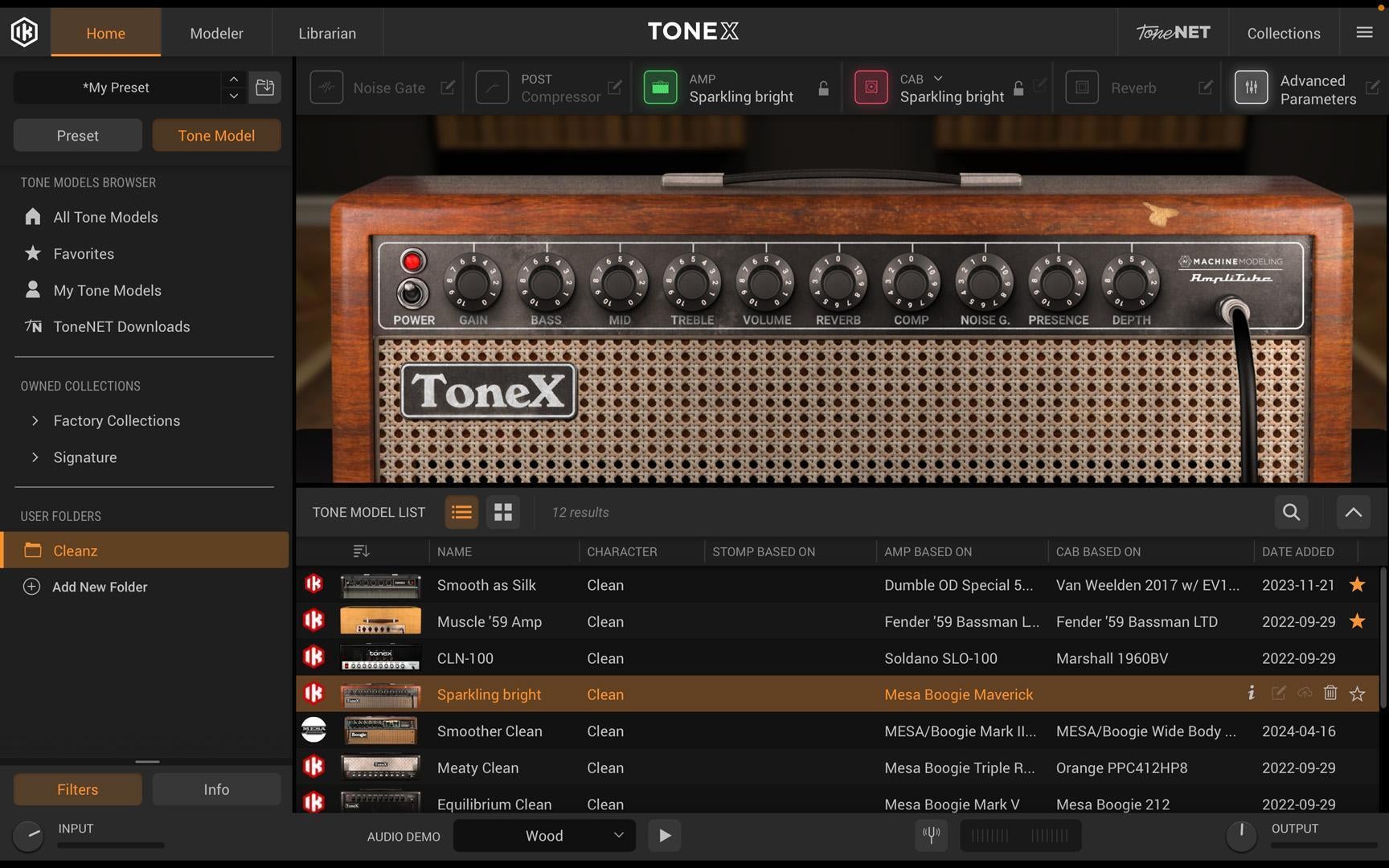Toggle the AMP module on or off
The image size is (1389, 868).
tap(660, 87)
